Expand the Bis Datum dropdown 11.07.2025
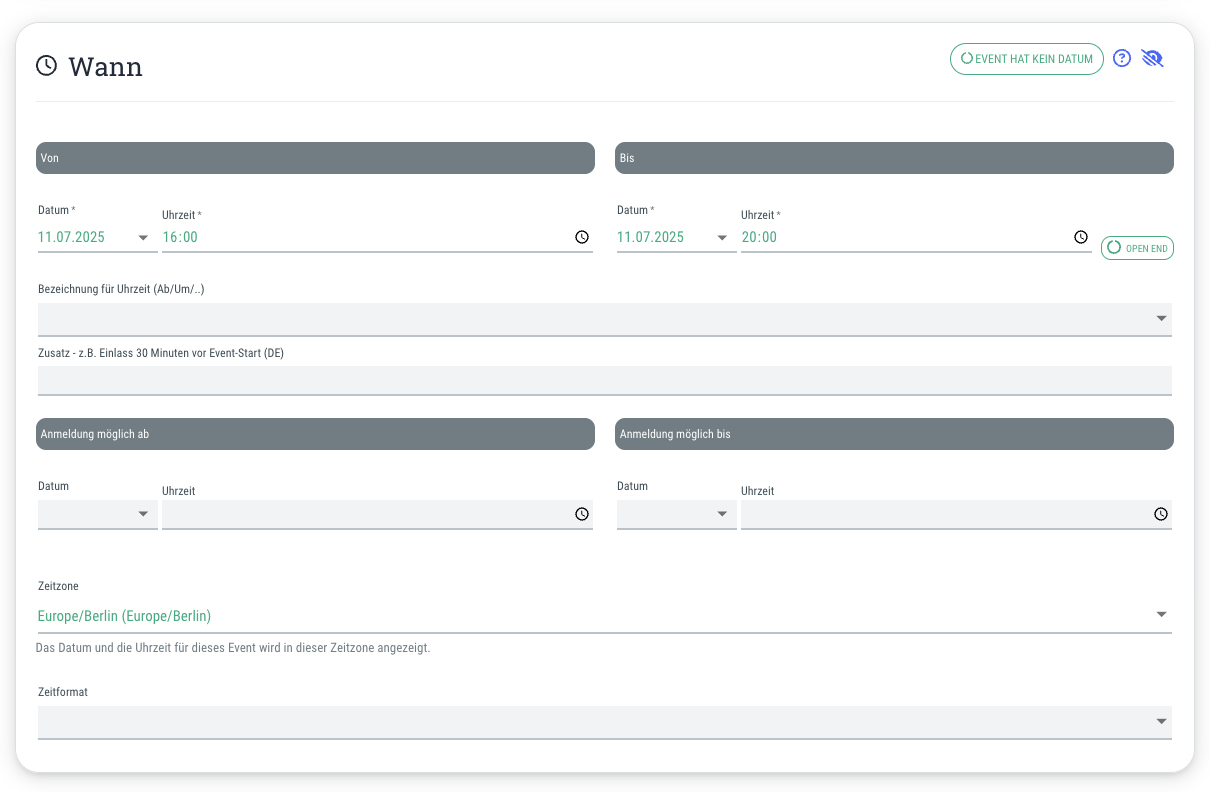This screenshot has width=1210, height=792. pyautogui.click(x=676, y=238)
